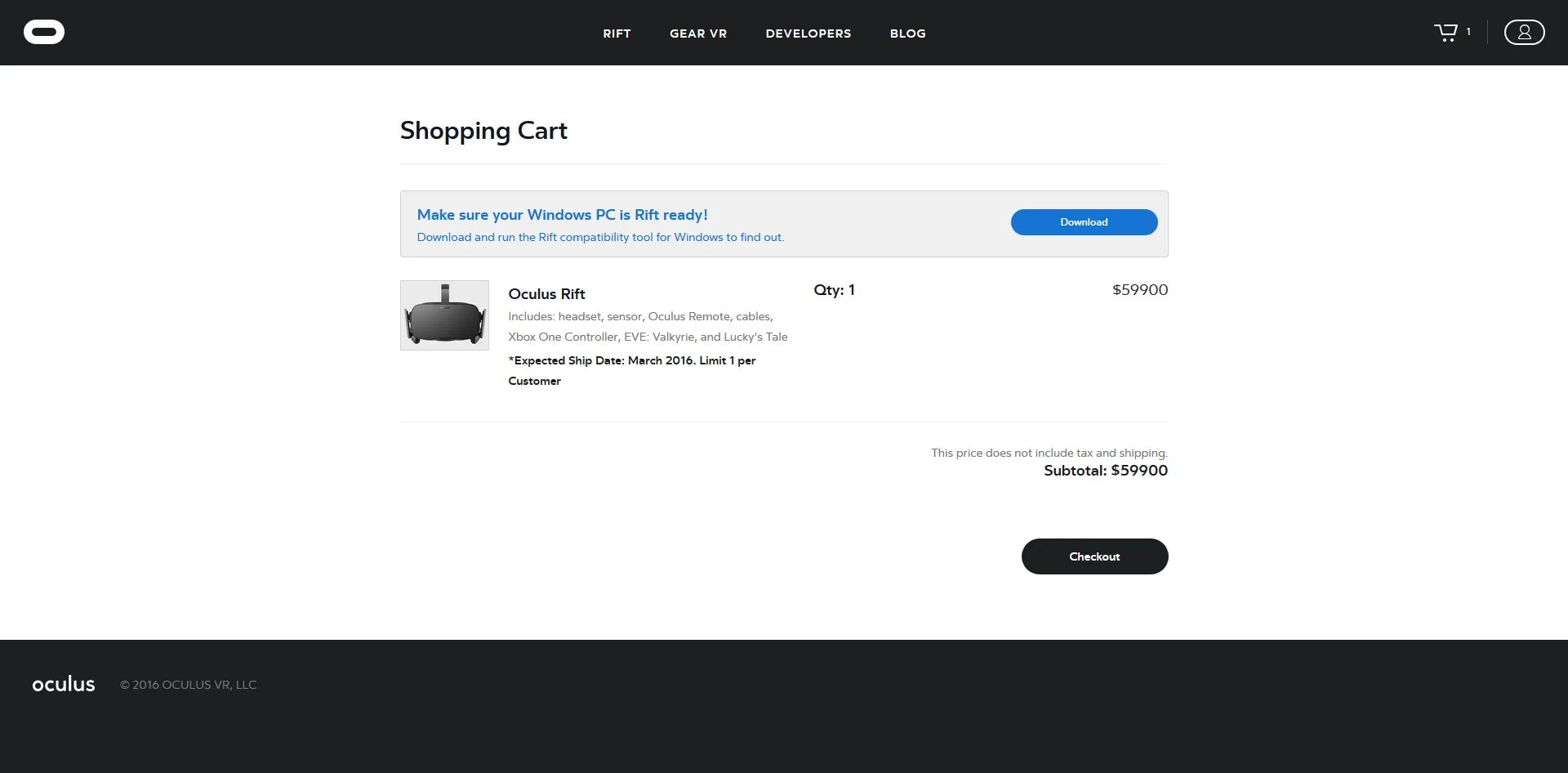The width and height of the screenshot is (1568, 773).
Task: Click the Shopping Cart page heading
Action: click(483, 131)
